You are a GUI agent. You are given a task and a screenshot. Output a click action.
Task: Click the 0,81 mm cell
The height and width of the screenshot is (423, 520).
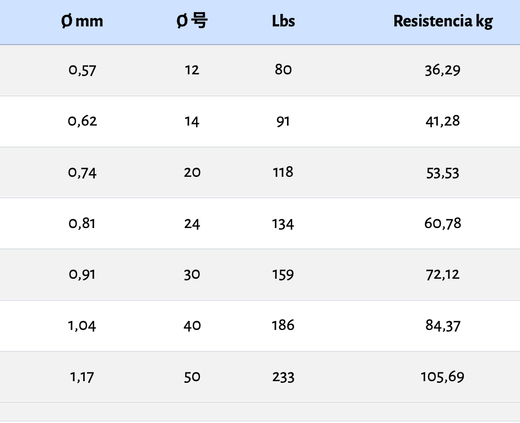tap(82, 223)
